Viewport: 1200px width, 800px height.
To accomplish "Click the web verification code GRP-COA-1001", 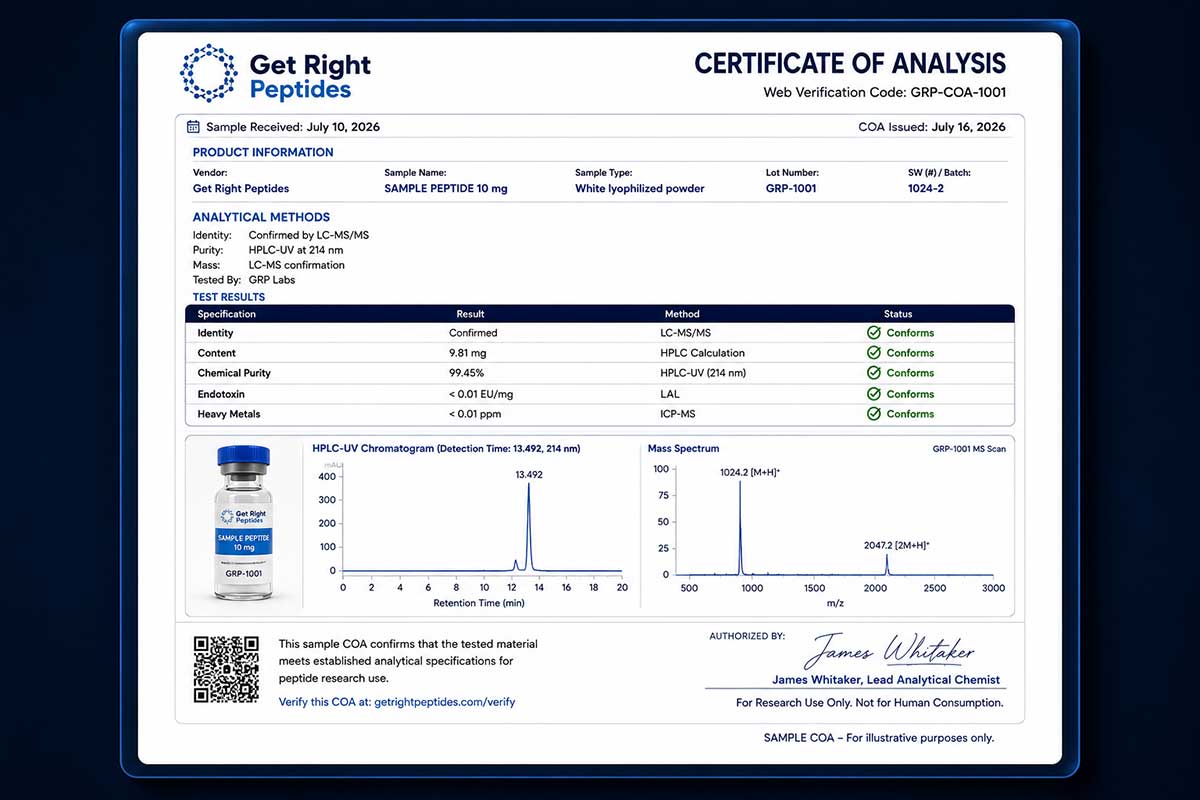I will pos(958,92).
